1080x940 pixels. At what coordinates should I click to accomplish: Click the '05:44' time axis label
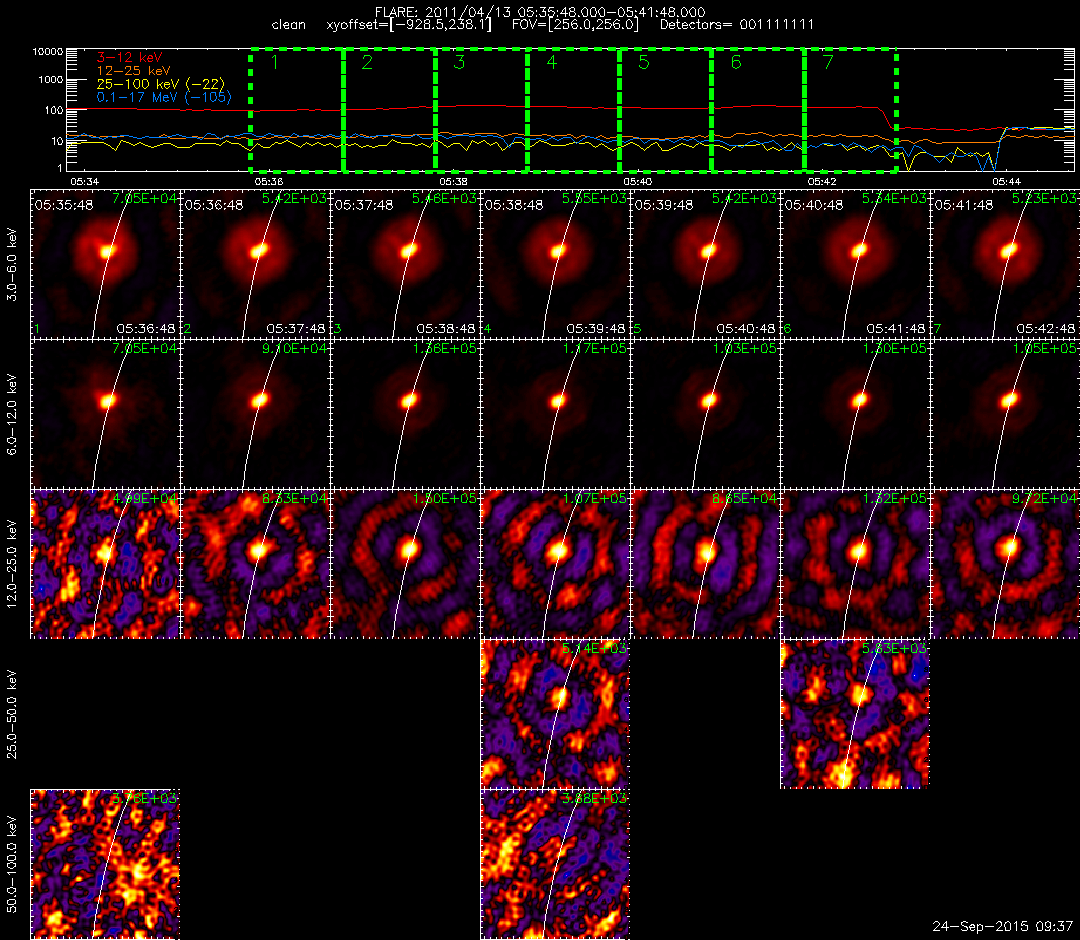click(x=1006, y=182)
